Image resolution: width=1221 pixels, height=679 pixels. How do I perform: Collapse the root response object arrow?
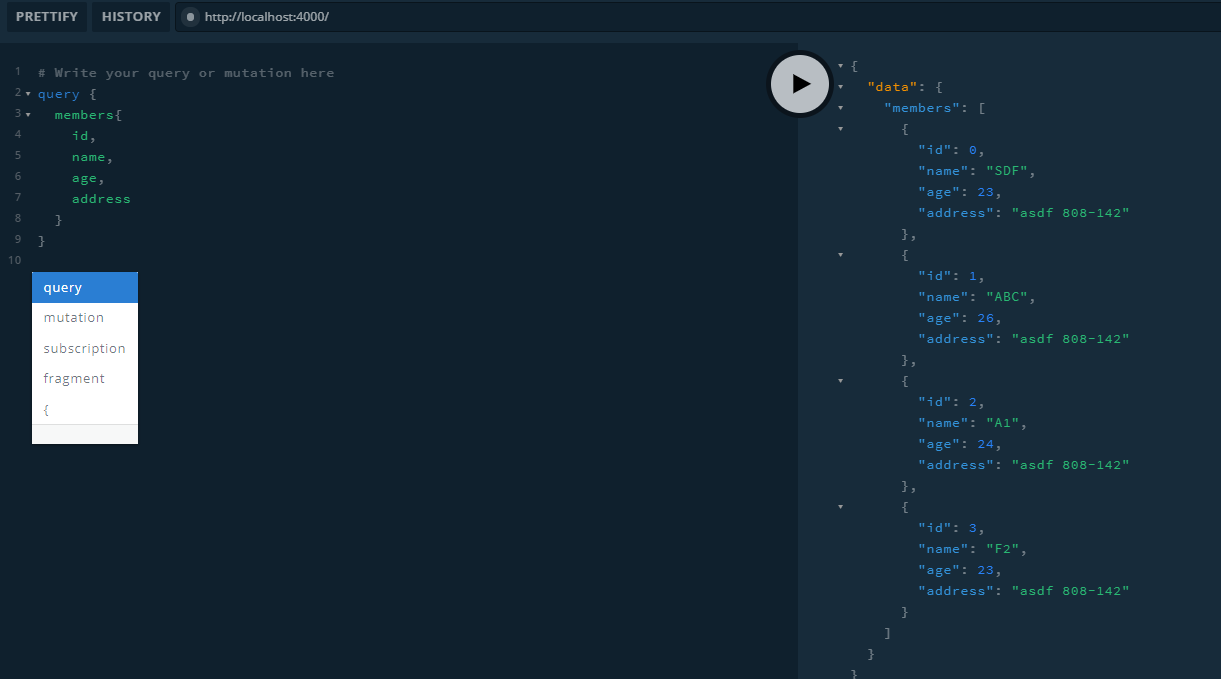840,65
